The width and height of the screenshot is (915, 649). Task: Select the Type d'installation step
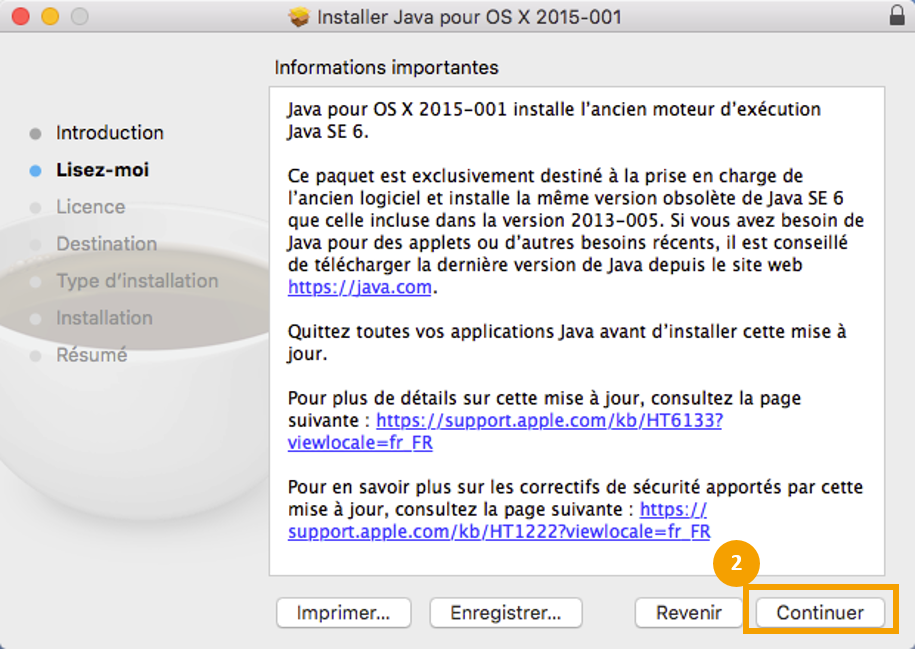(137, 281)
